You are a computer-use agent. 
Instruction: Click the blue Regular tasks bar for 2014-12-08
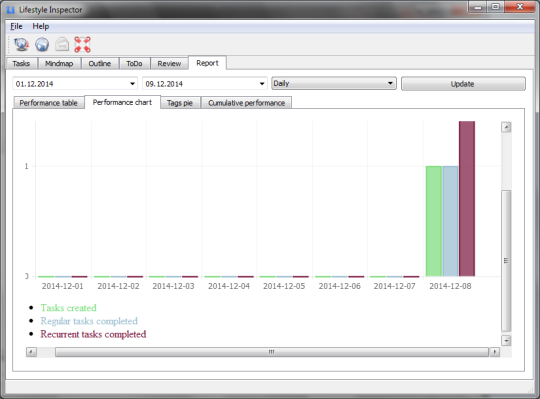point(450,221)
